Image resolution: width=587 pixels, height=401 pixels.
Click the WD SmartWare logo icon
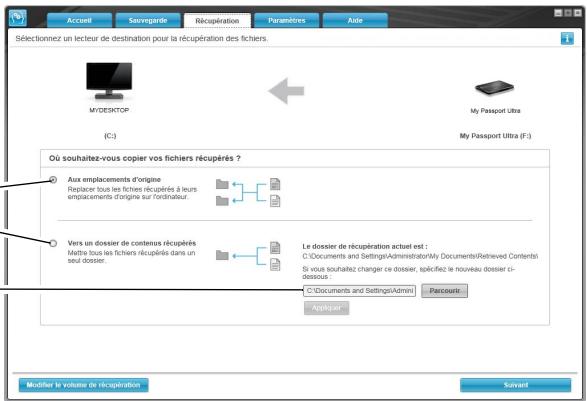click(x=18, y=17)
